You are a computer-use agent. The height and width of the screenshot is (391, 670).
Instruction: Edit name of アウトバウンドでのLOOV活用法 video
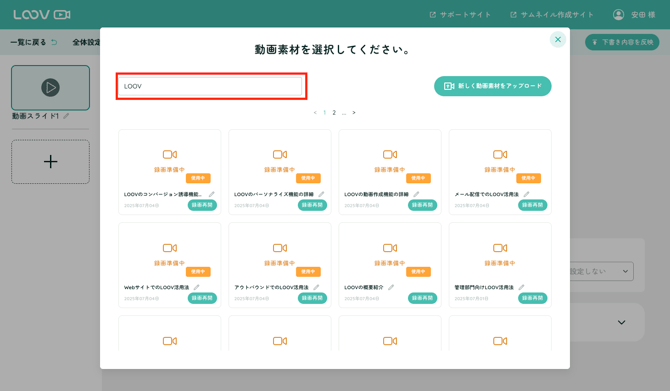point(316,287)
